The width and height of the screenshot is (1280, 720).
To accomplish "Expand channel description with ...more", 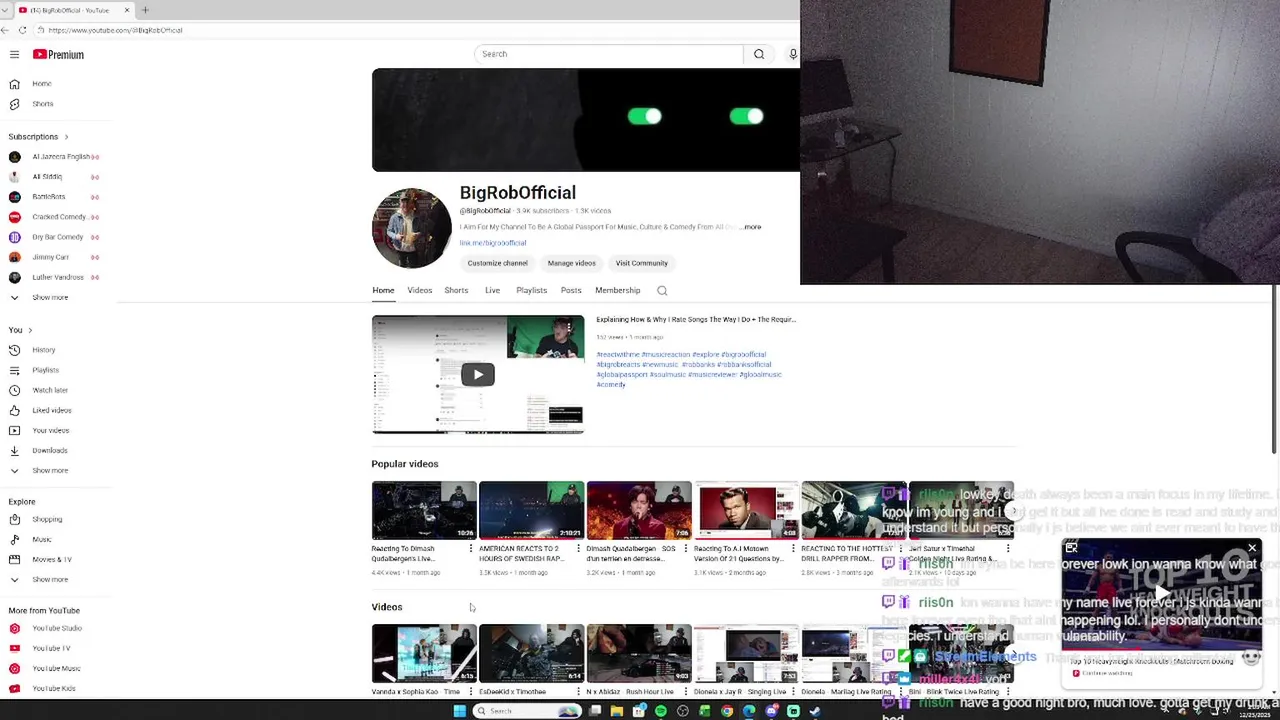I will pos(751,227).
